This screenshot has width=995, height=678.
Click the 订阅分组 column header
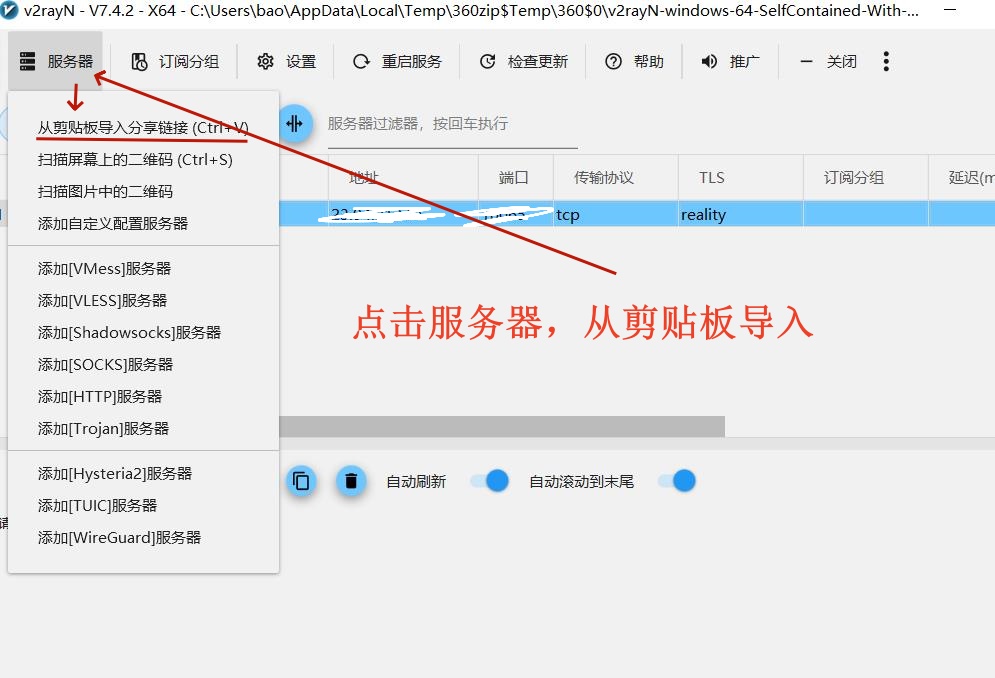click(866, 178)
